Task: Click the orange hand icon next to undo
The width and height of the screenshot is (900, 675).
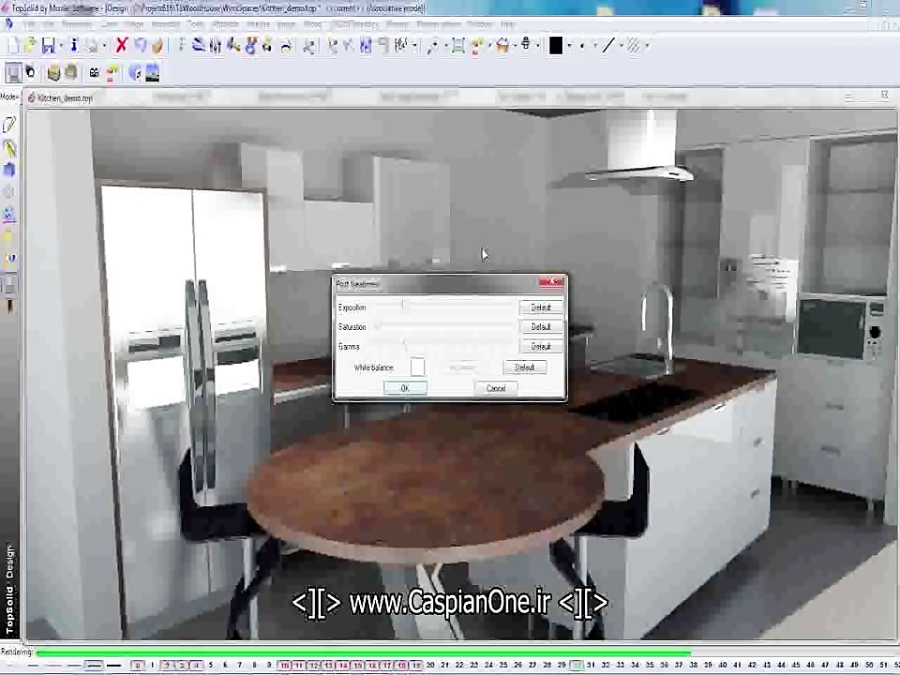Action: [x=157, y=45]
